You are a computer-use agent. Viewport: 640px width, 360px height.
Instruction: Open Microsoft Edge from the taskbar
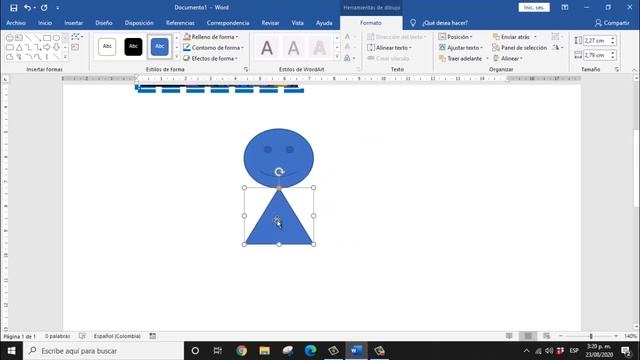311,351
